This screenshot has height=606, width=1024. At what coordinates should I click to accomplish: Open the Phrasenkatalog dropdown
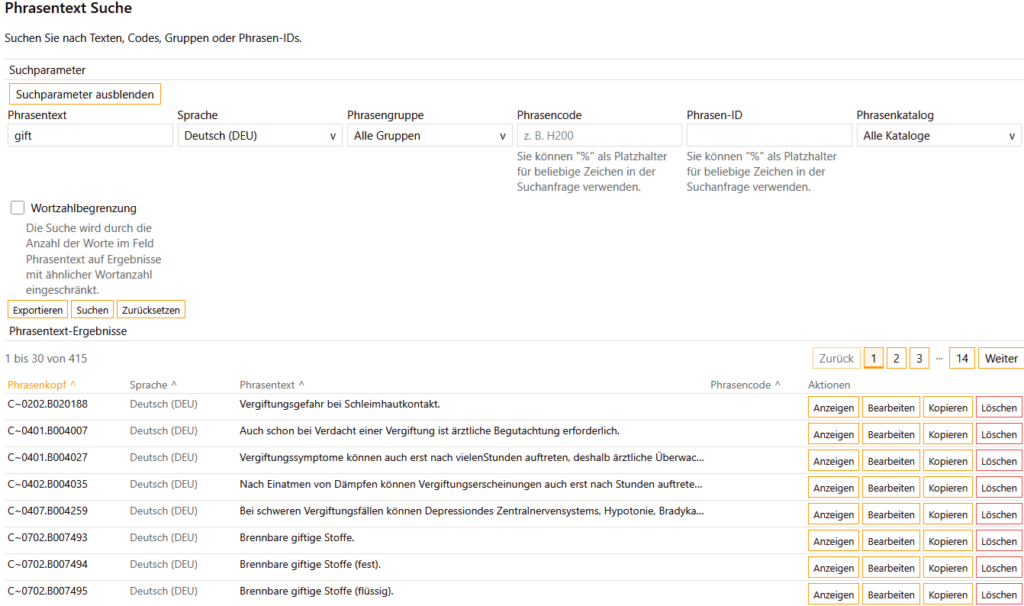938,136
